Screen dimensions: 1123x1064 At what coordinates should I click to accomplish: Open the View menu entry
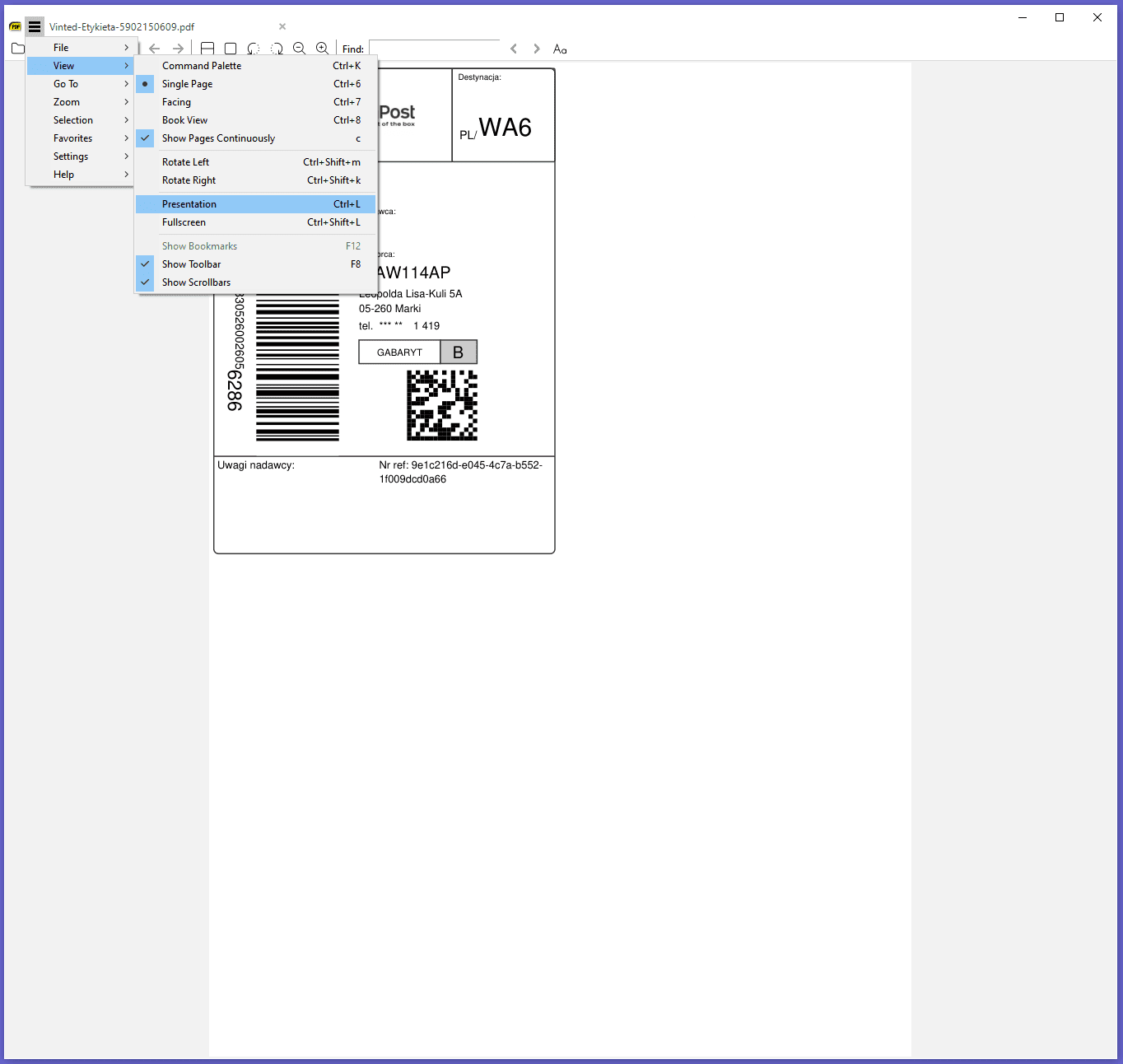(80, 66)
